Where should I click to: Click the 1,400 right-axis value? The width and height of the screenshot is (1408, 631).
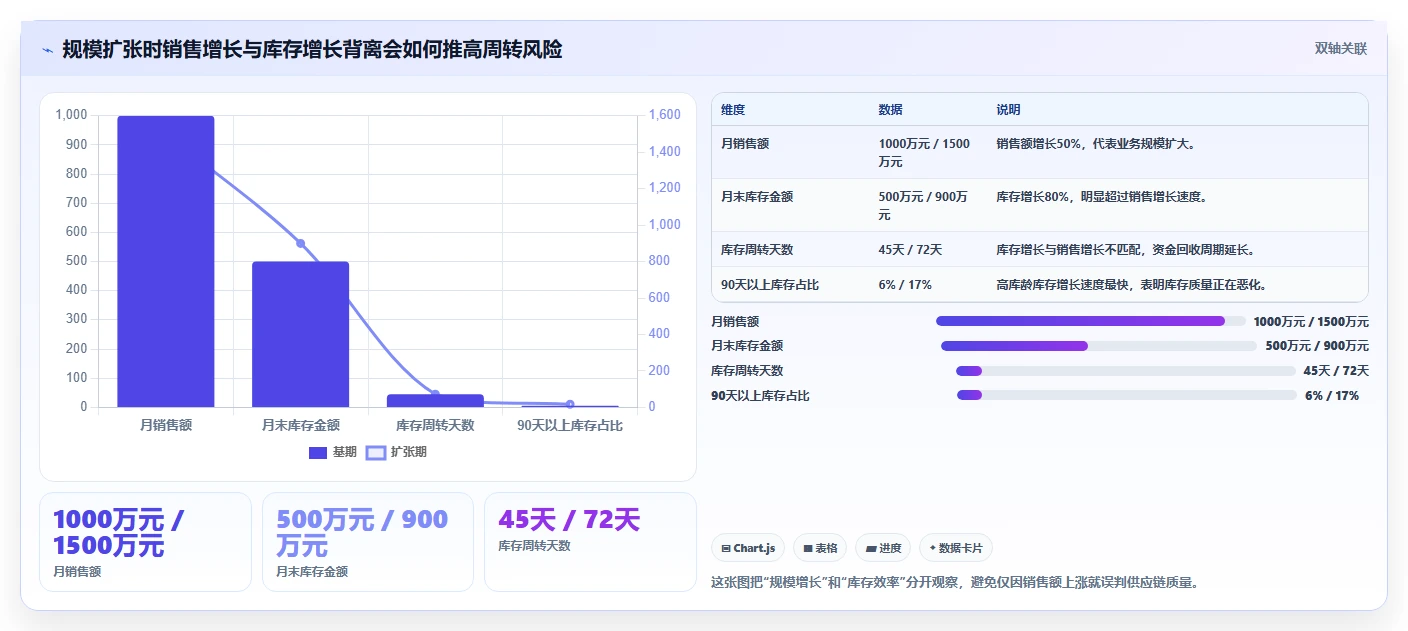[x=665, y=152]
